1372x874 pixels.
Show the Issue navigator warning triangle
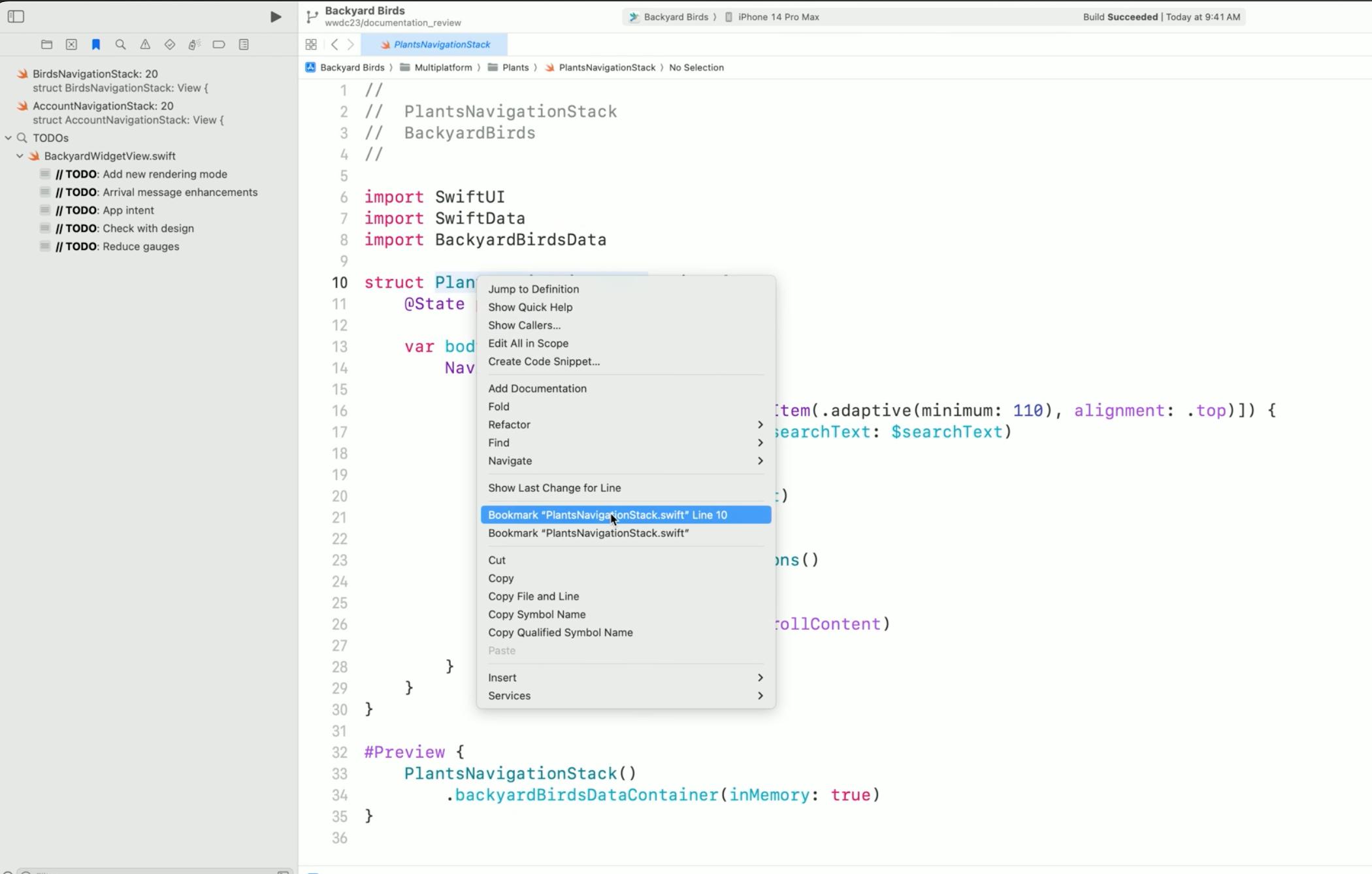[145, 44]
